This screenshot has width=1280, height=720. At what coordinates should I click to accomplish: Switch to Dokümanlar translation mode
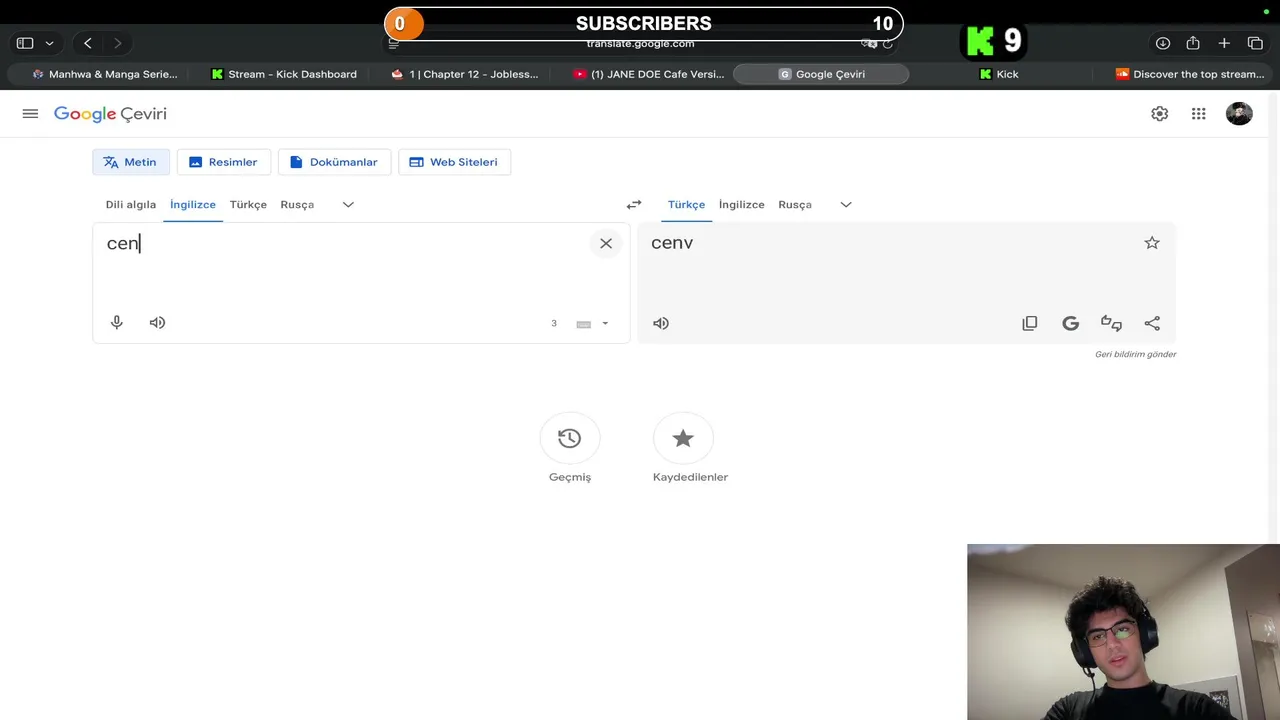pyautogui.click(x=334, y=162)
